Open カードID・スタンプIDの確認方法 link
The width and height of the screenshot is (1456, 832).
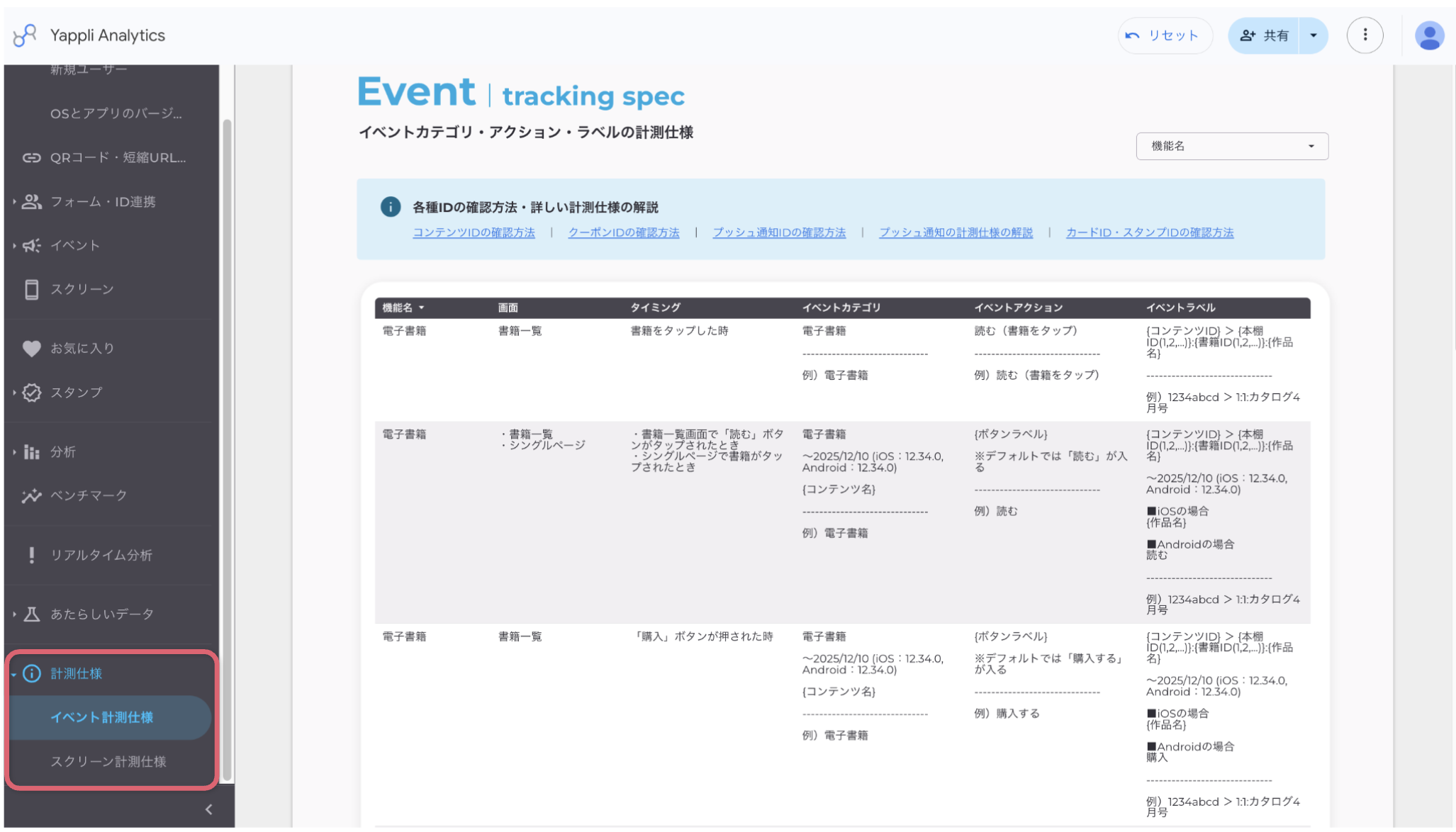pyautogui.click(x=1149, y=232)
